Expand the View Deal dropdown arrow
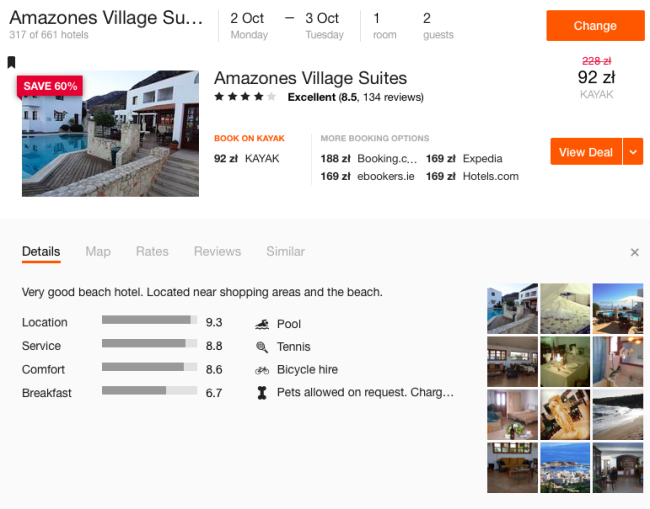The width and height of the screenshot is (650, 509). 633,152
